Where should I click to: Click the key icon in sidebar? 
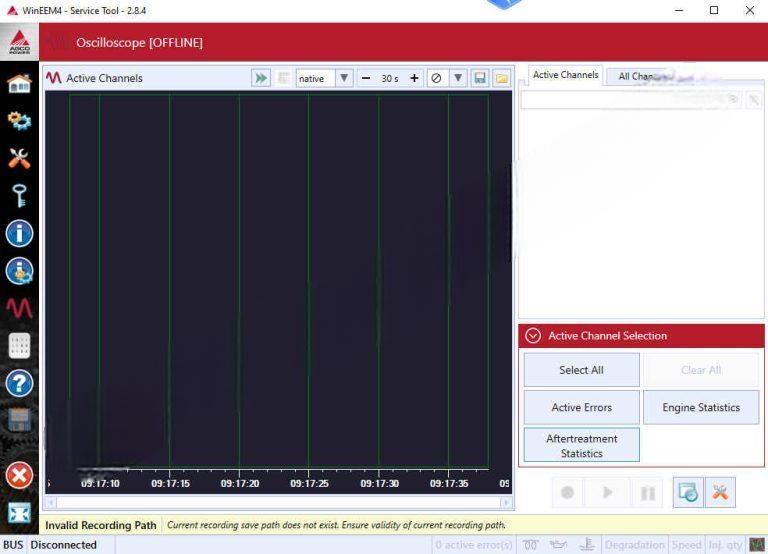[x=19, y=195]
